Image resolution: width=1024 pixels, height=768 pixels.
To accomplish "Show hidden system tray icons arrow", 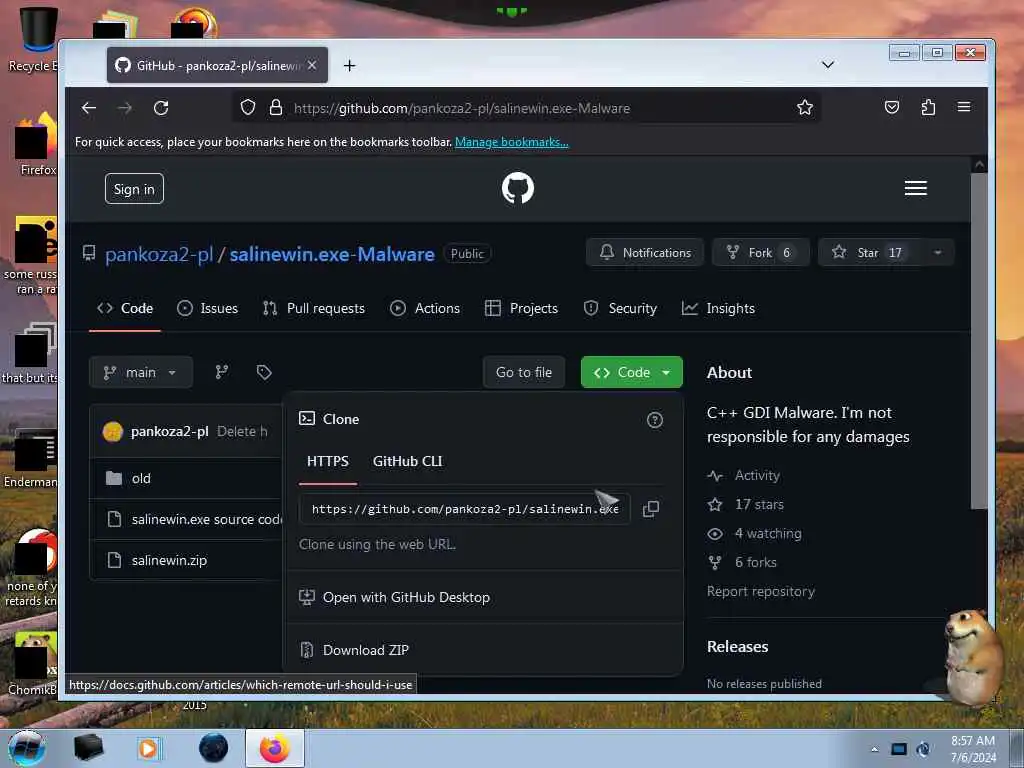I will point(874,749).
